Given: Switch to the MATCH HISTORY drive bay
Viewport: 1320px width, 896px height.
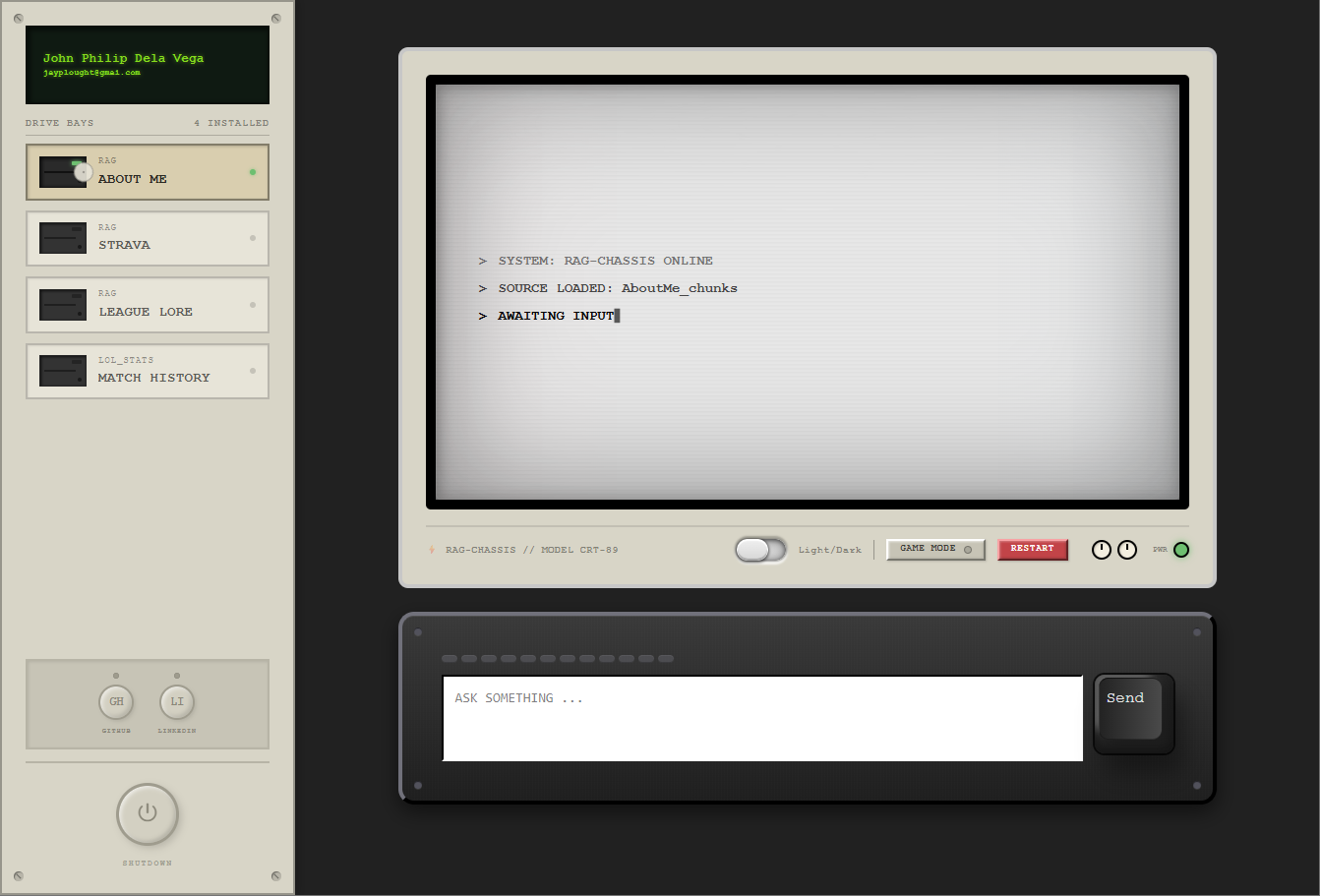Looking at the screenshot, I should (x=148, y=371).
